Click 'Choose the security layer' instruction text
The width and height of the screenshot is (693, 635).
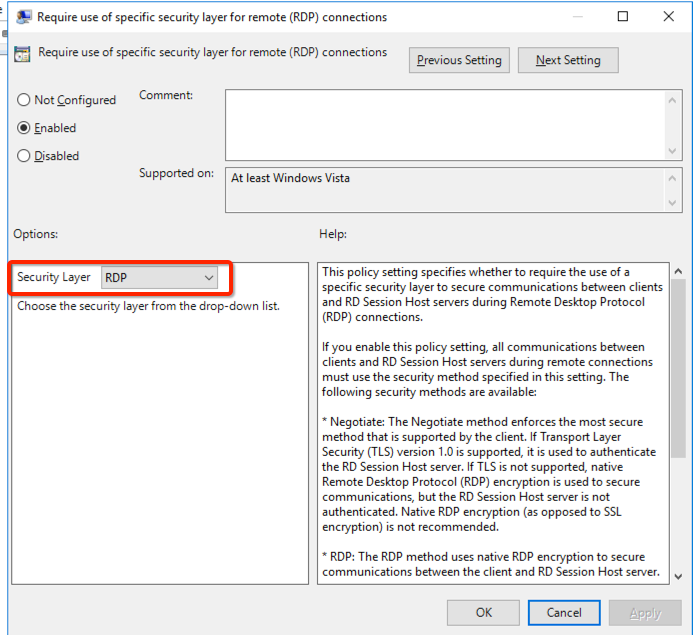point(148,306)
